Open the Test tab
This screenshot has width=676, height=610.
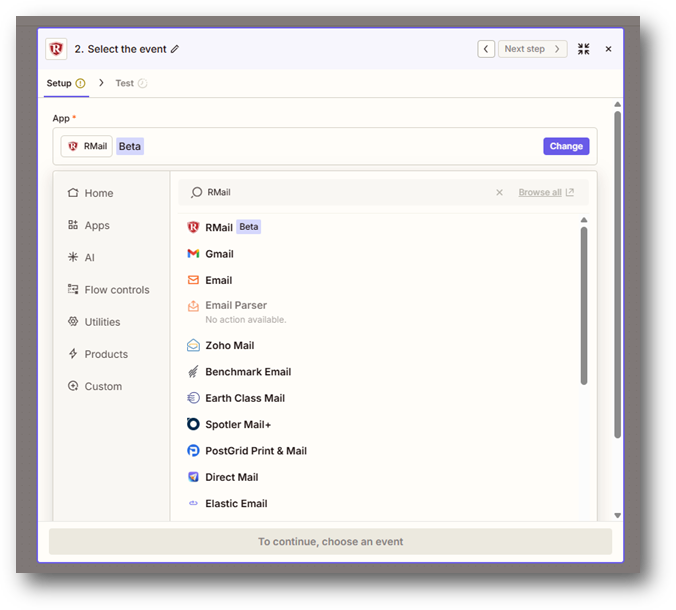125,83
